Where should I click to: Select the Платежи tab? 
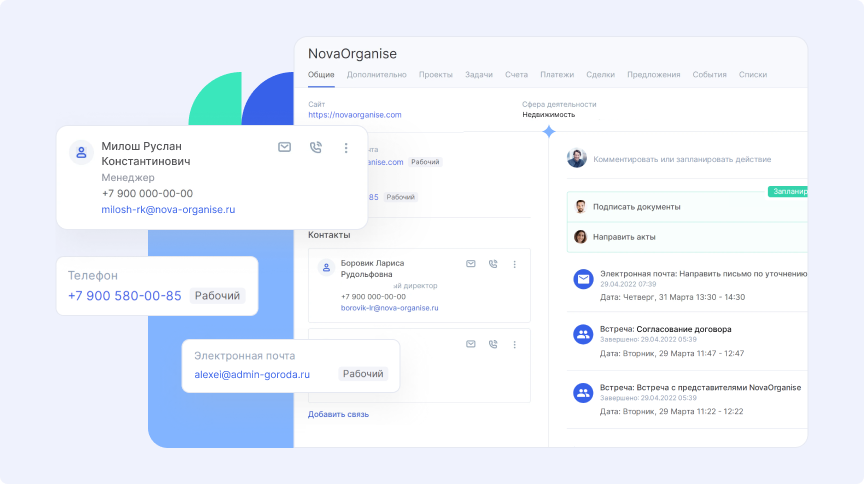(x=557, y=75)
